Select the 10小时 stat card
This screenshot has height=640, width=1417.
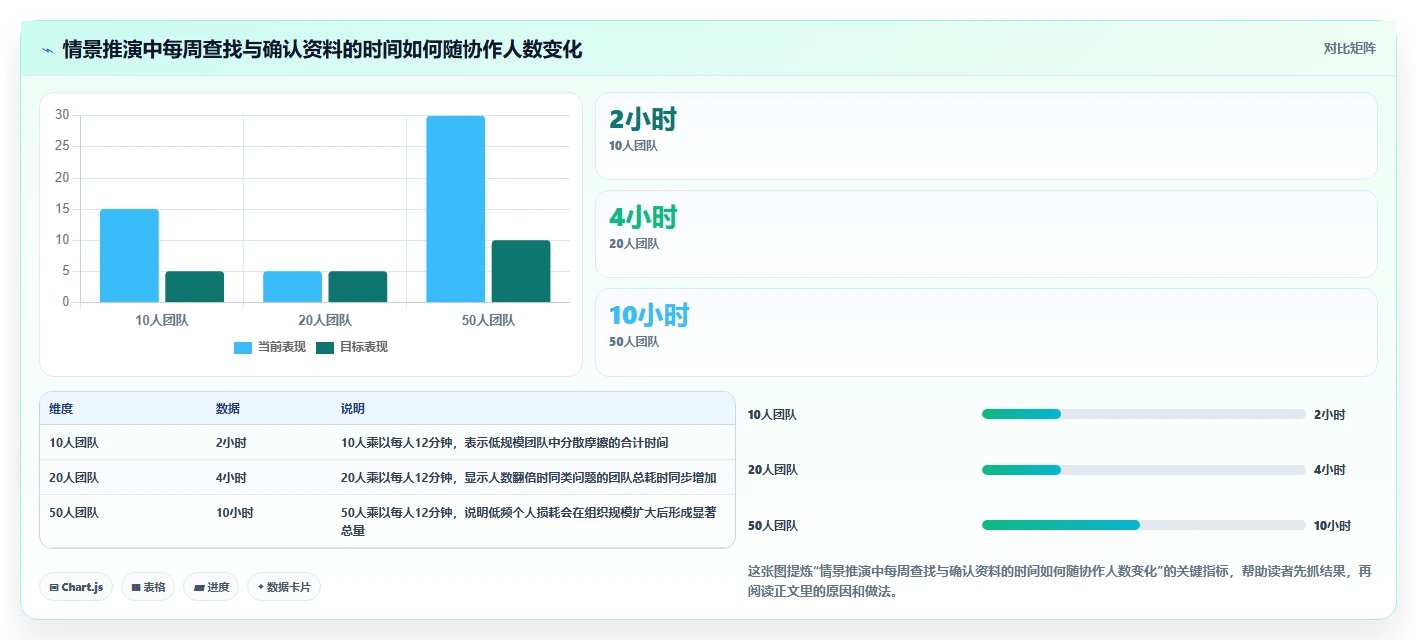tap(986, 332)
